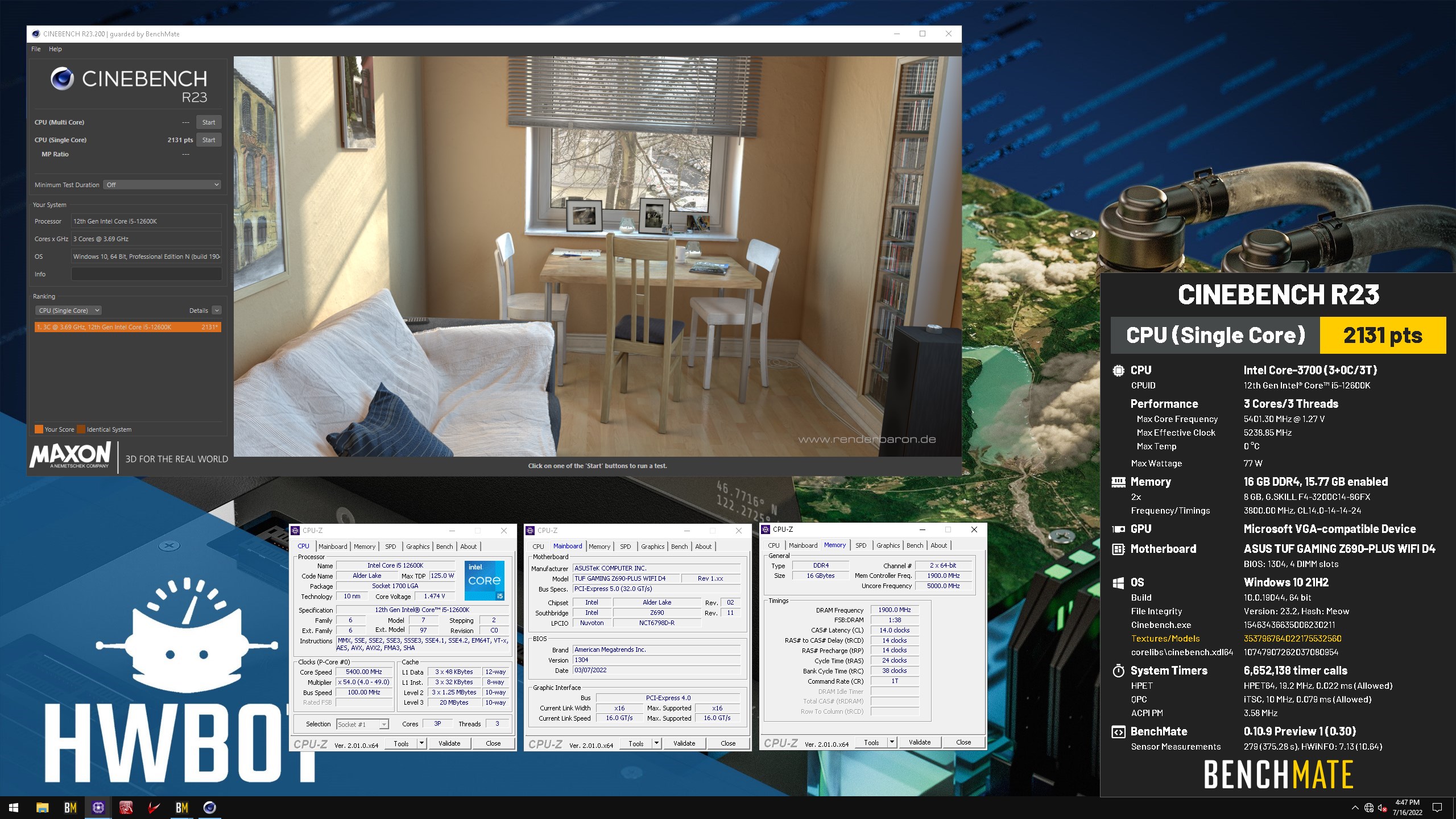Click Validate in first CPU-Z window

tap(449, 743)
